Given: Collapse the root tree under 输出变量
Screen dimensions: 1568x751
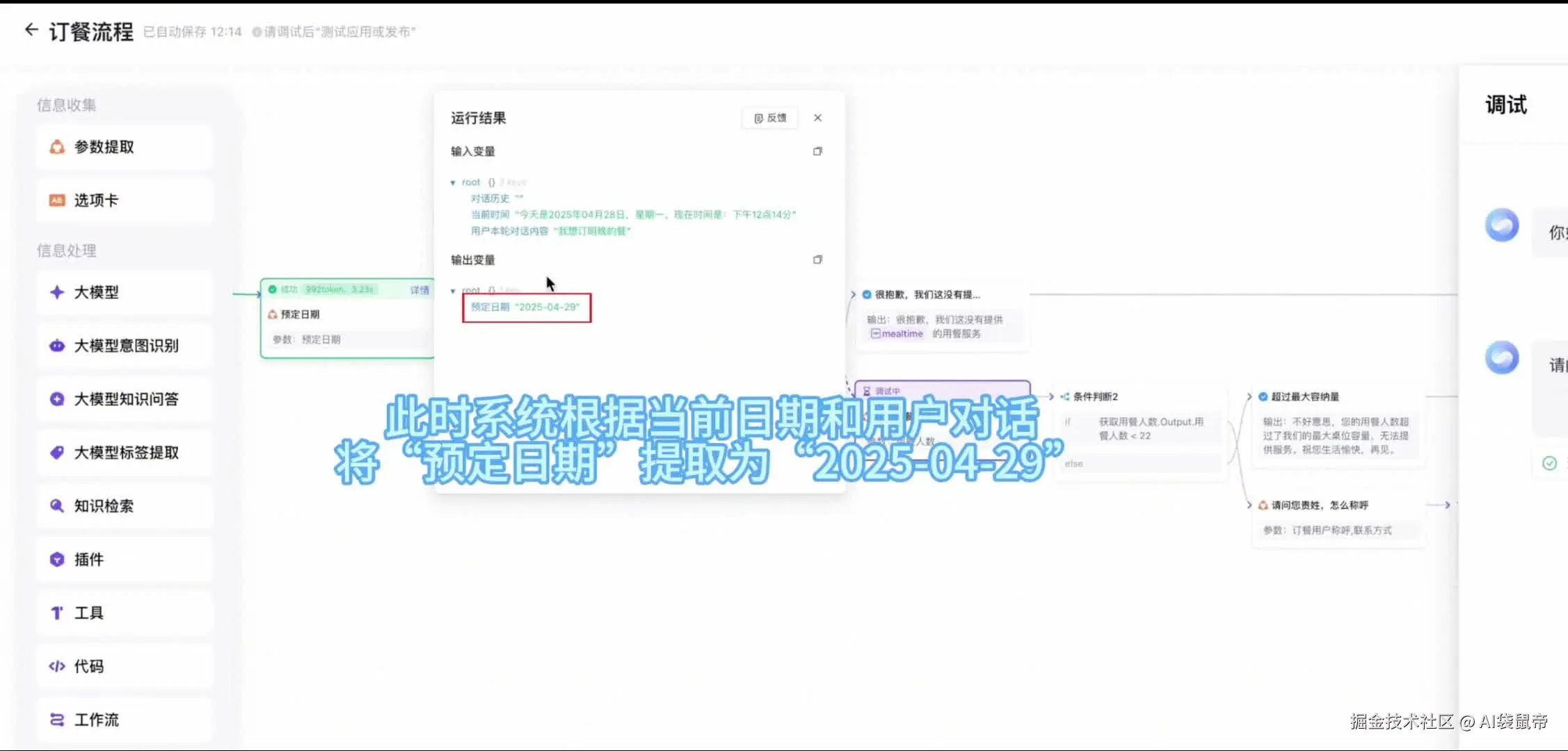Looking at the screenshot, I should tap(454, 290).
